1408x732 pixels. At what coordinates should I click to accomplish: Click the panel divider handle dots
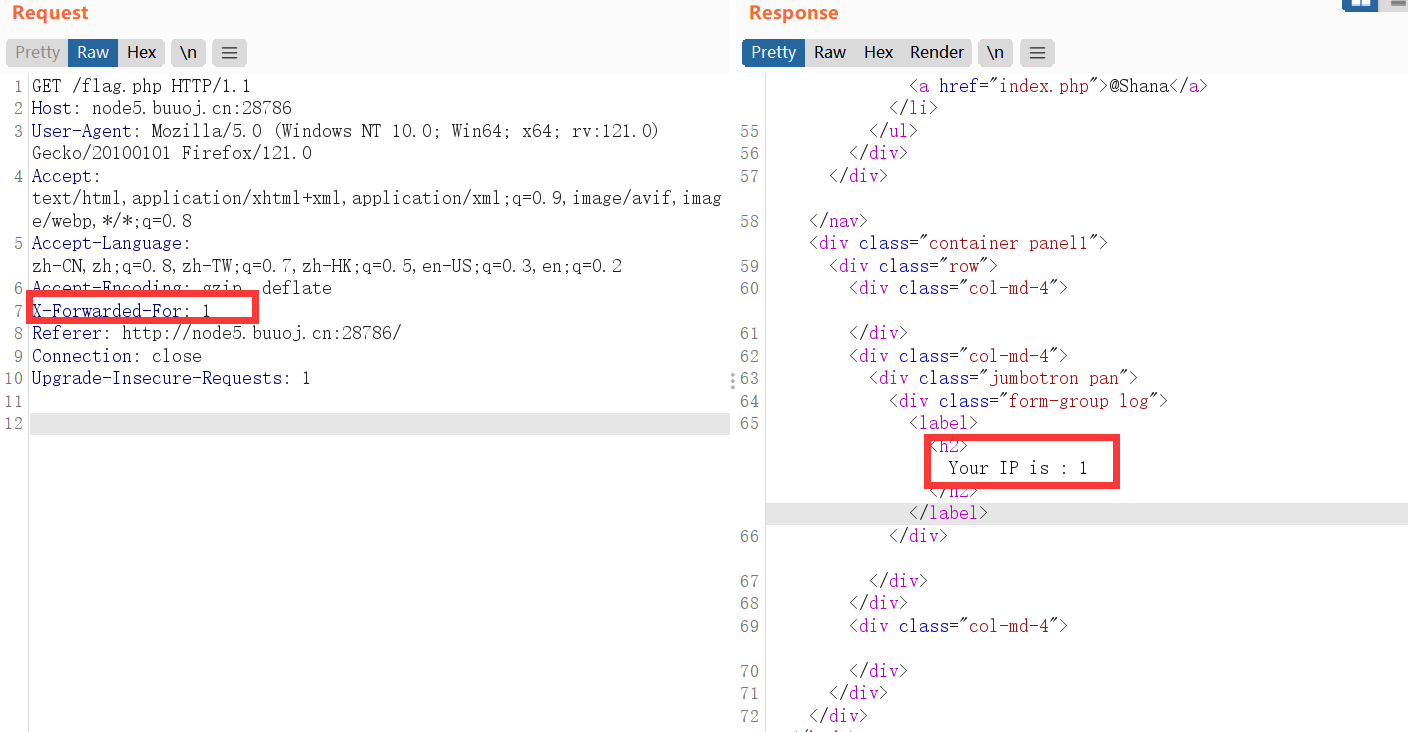[x=732, y=380]
